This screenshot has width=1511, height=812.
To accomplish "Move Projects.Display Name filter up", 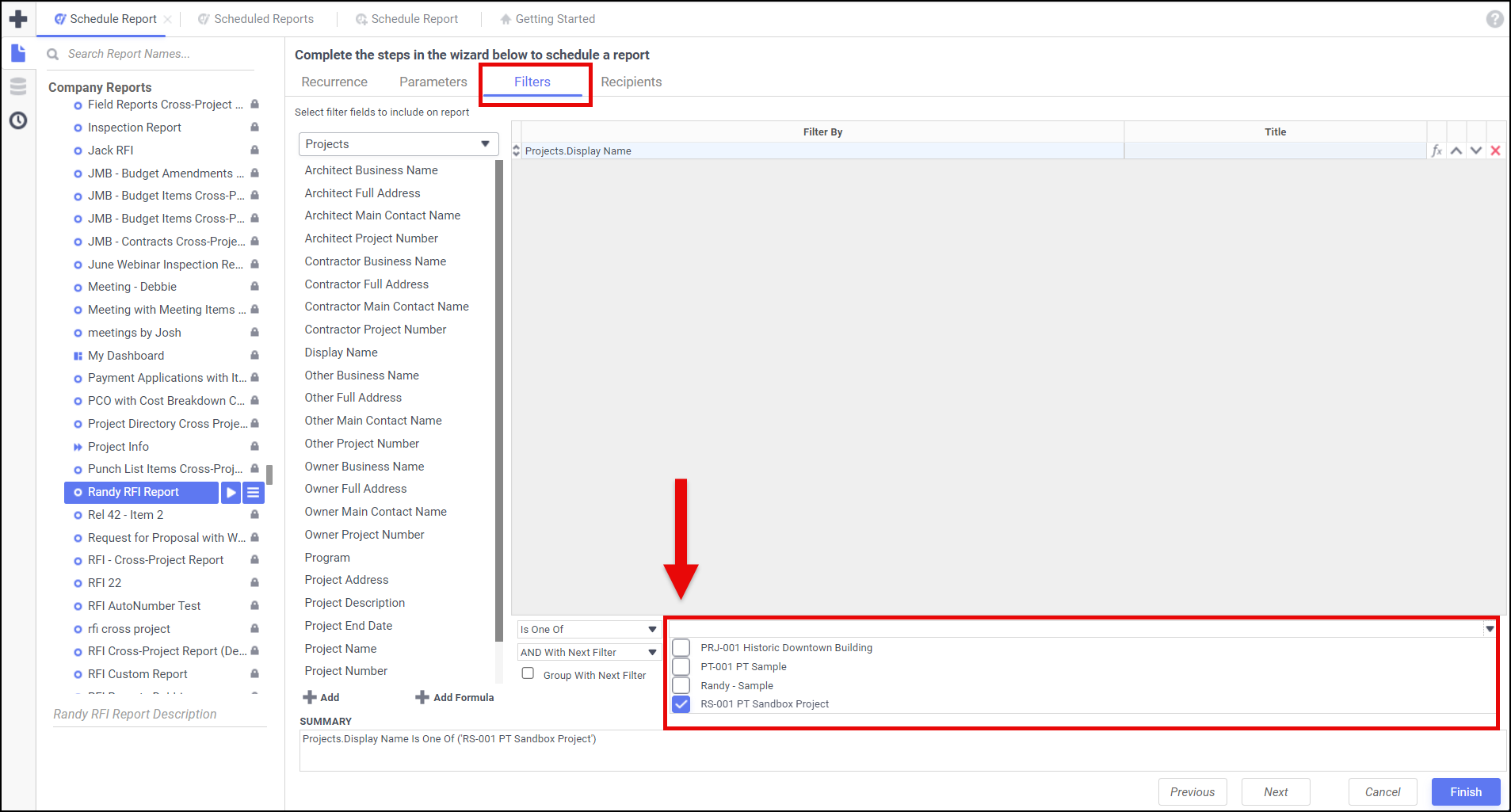I will (x=1456, y=151).
